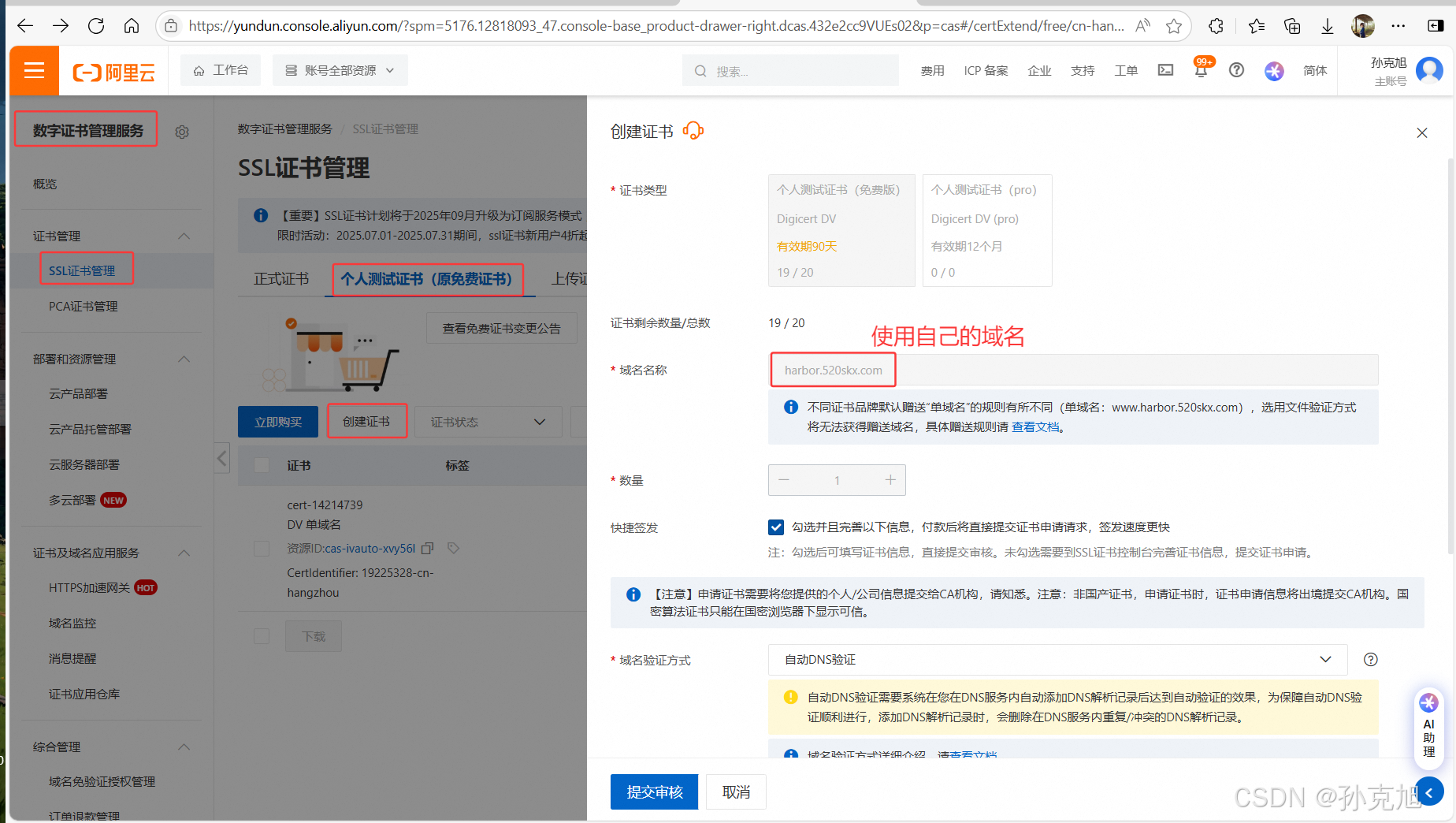Open 多云部署 sidebar item
The width and height of the screenshot is (1456, 823).
[x=72, y=501]
